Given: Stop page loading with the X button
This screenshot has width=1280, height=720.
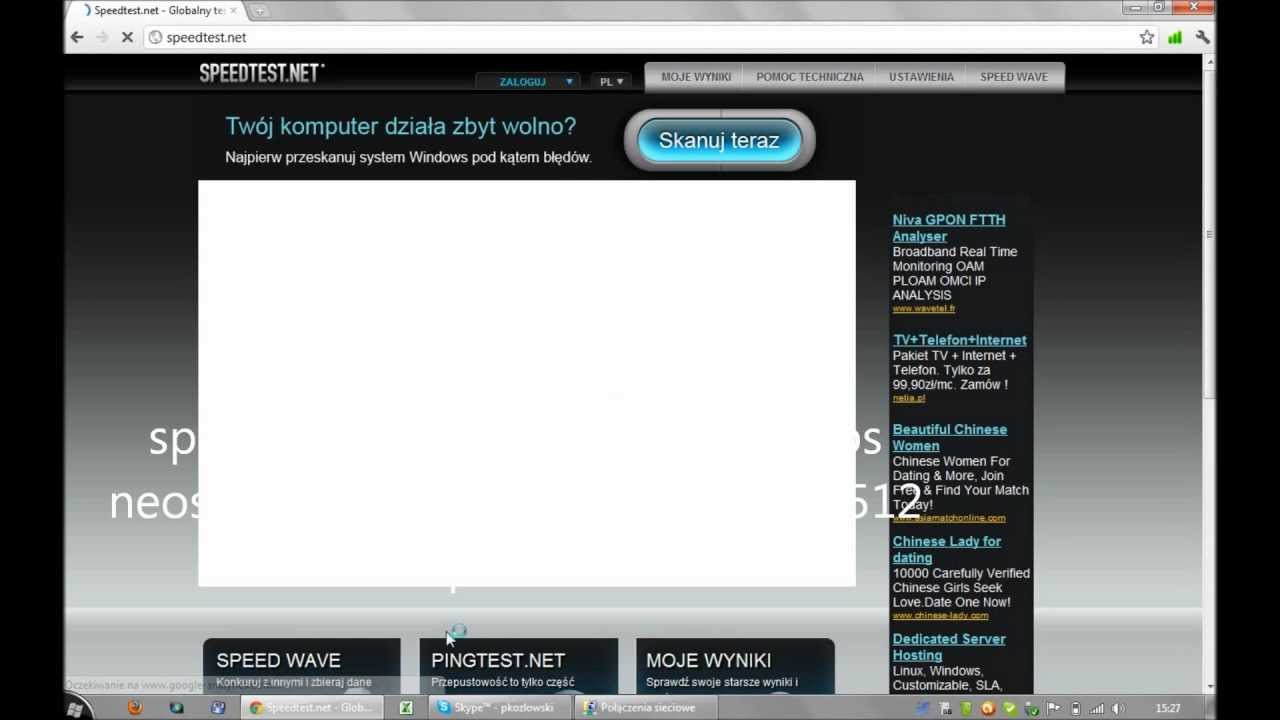Looking at the screenshot, I should [x=127, y=37].
